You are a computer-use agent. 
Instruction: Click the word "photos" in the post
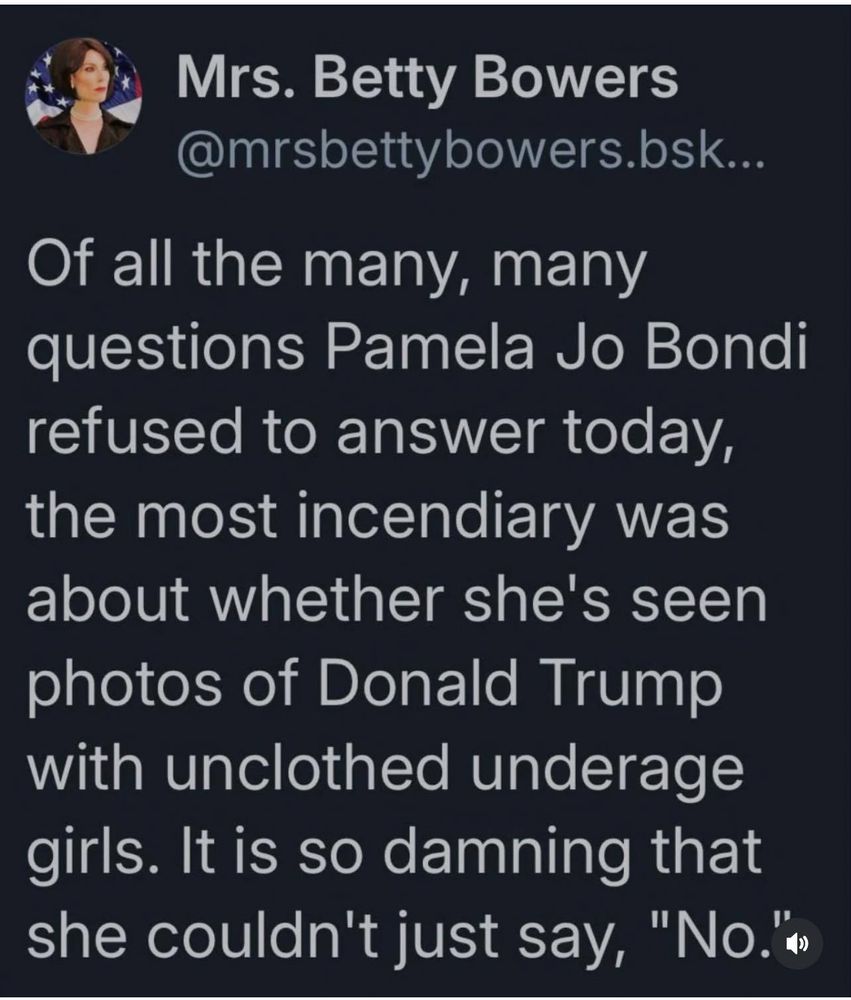click(124, 686)
